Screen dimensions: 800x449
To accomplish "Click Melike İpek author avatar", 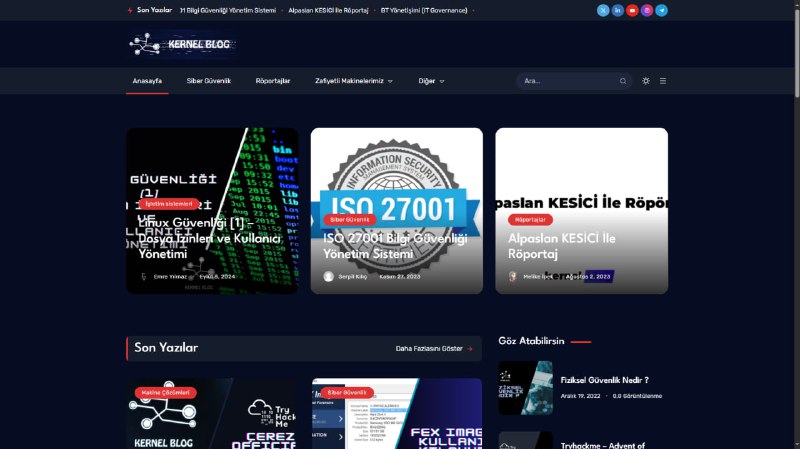I will coord(513,277).
